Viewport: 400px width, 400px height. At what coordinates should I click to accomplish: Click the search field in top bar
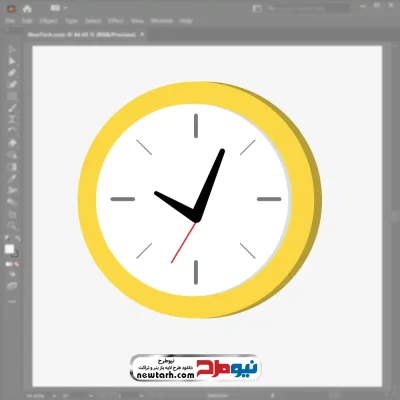pyautogui.click(x=308, y=8)
